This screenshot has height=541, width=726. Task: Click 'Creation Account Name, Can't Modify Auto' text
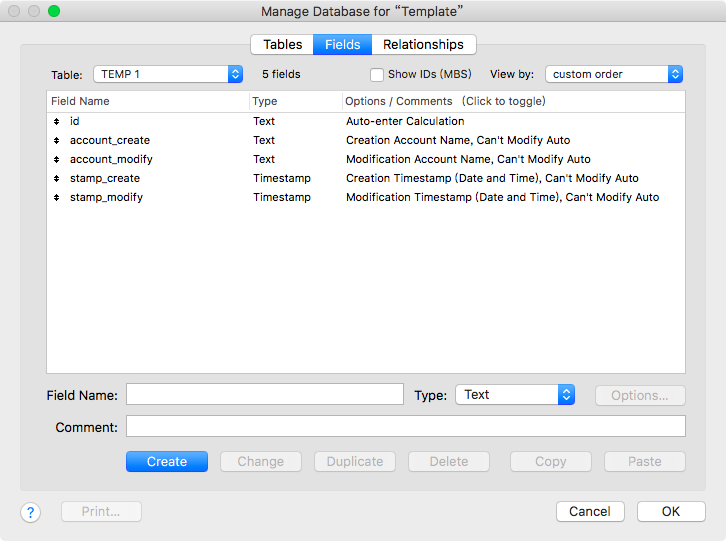coord(458,140)
